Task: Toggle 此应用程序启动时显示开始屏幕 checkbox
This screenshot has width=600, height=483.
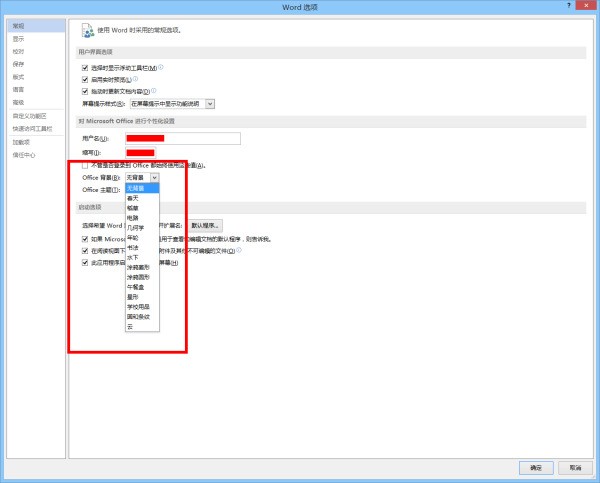Action: coord(85,263)
